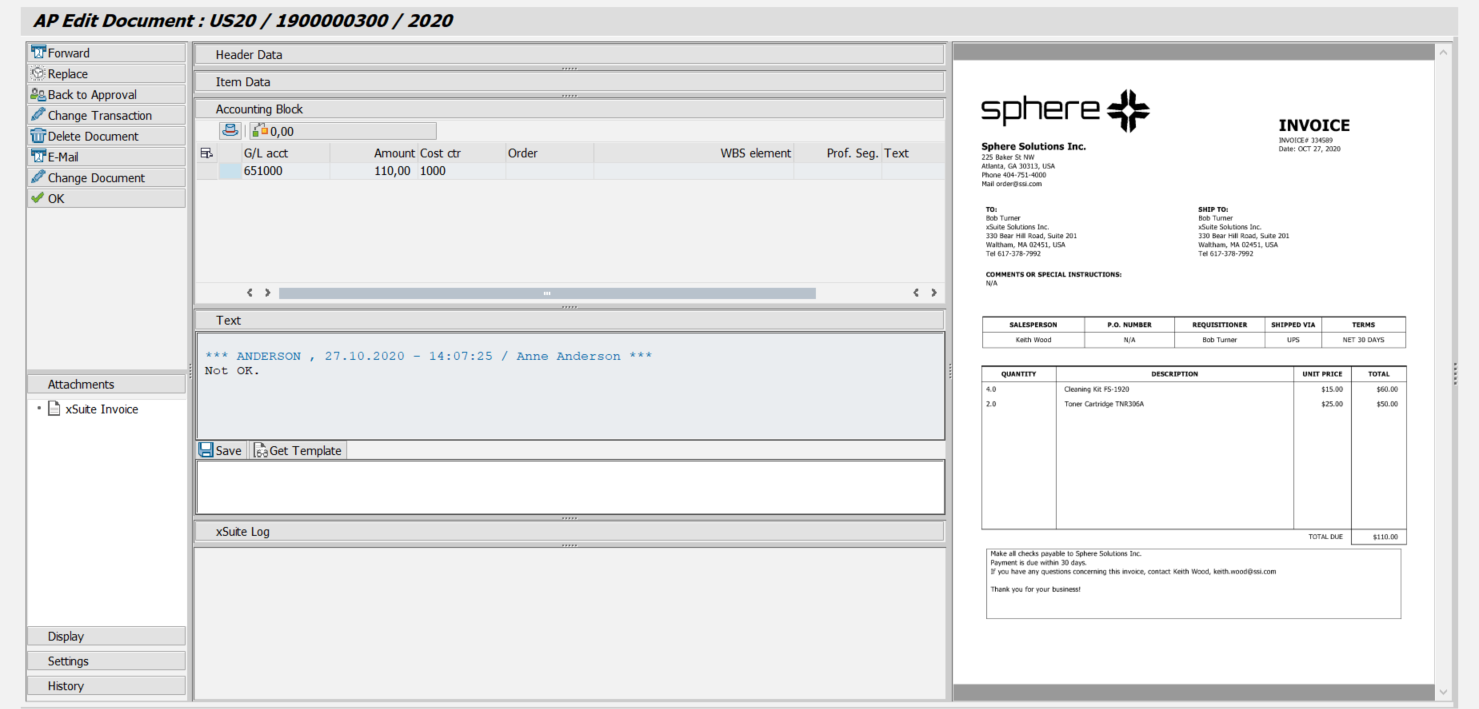
Task: Click the Forward button icon
Action: pos(39,53)
